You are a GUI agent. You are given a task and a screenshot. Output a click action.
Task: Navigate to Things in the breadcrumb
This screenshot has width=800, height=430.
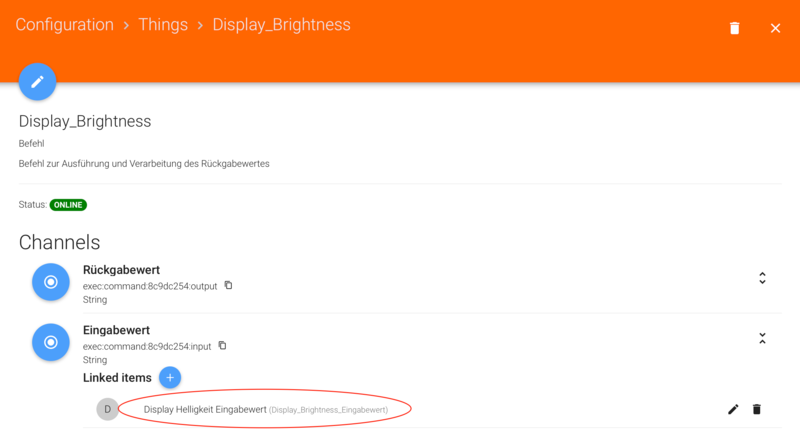163,25
